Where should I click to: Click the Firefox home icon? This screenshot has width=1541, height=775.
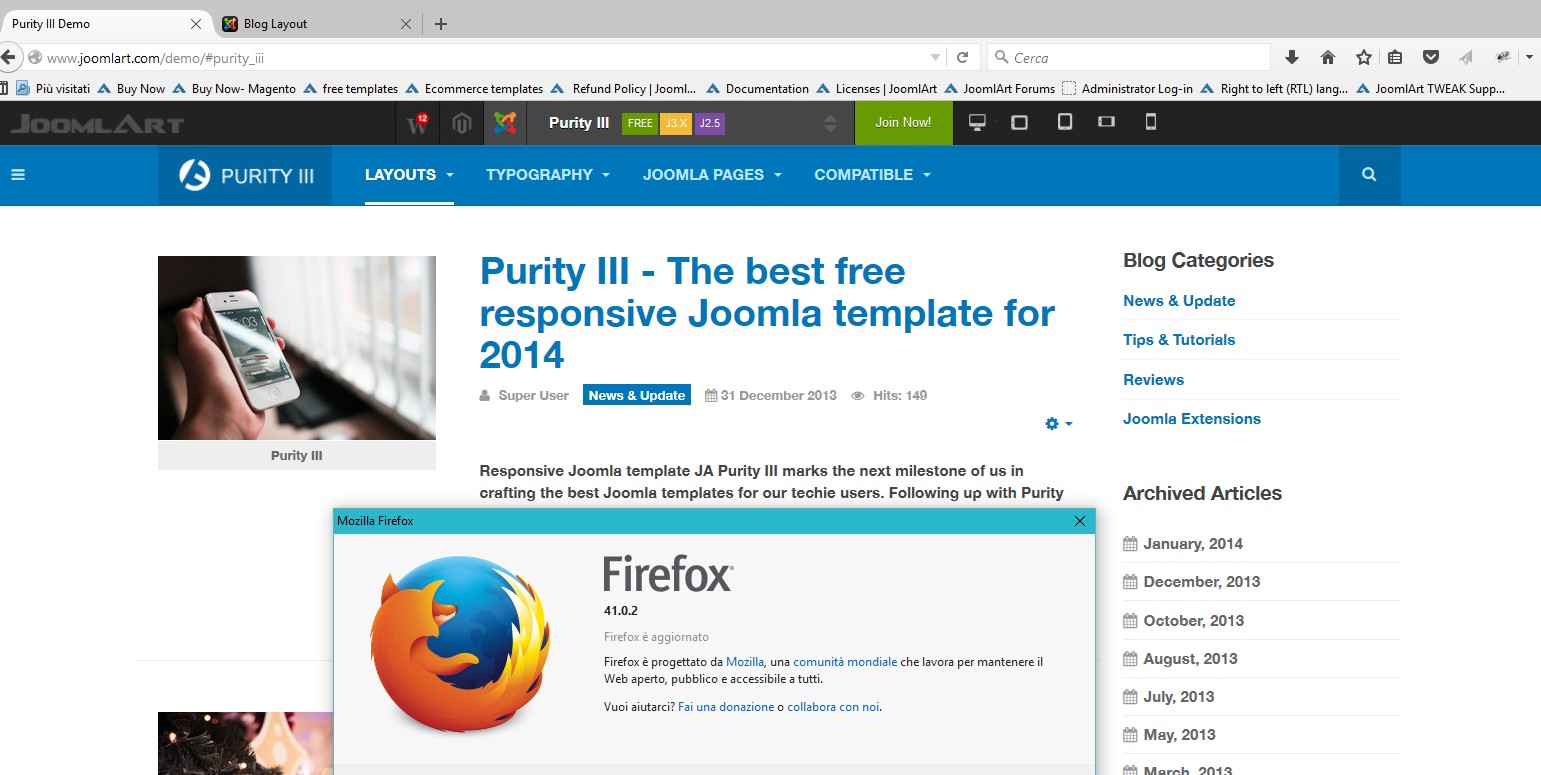pos(1328,57)
